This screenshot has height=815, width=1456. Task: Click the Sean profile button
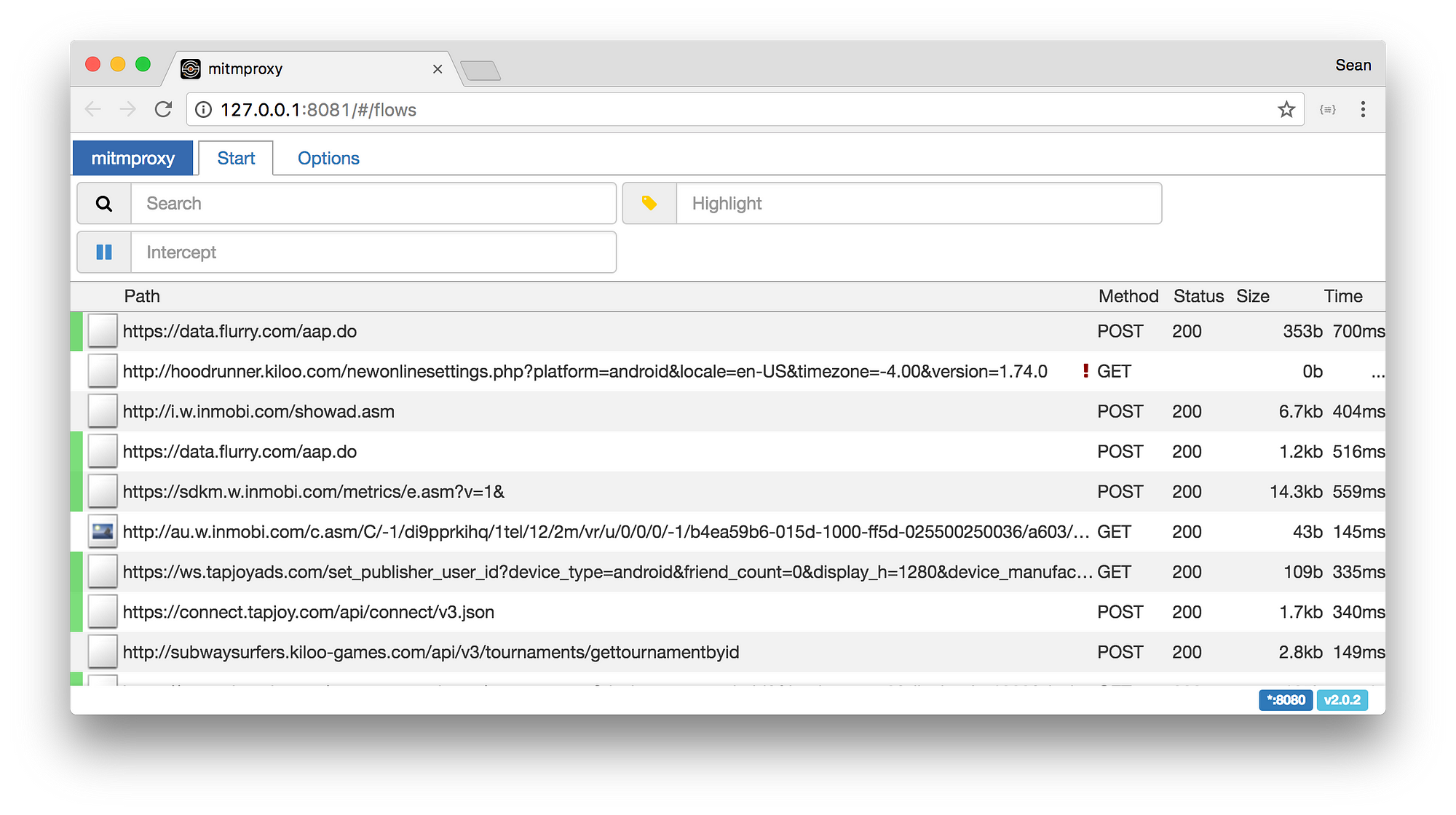pyautogui.click(x=1353, y=65)
